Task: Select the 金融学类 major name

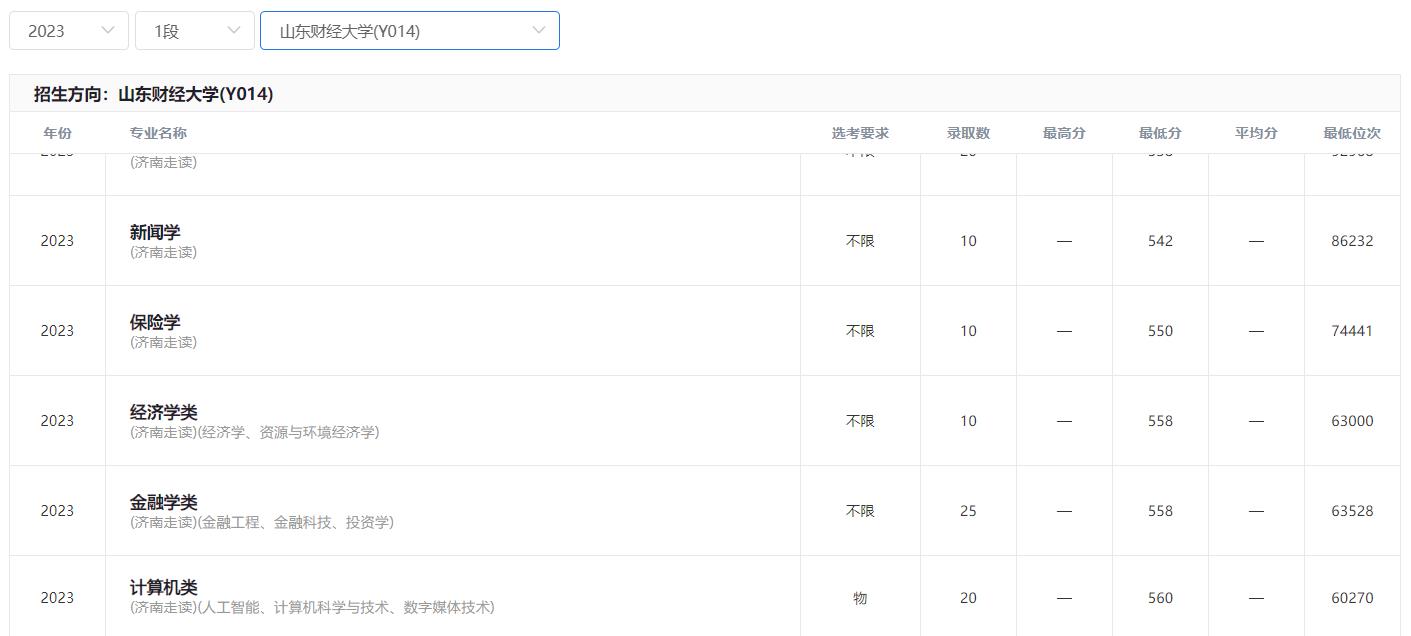Action: point(164,502)
